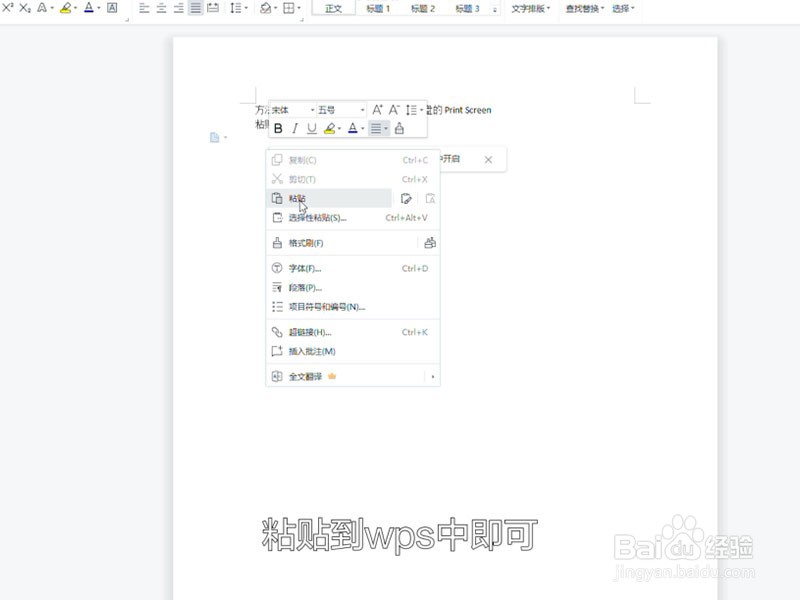800x600 pixels.
Task: Expand the styles gallery
Action: (495, 9)
